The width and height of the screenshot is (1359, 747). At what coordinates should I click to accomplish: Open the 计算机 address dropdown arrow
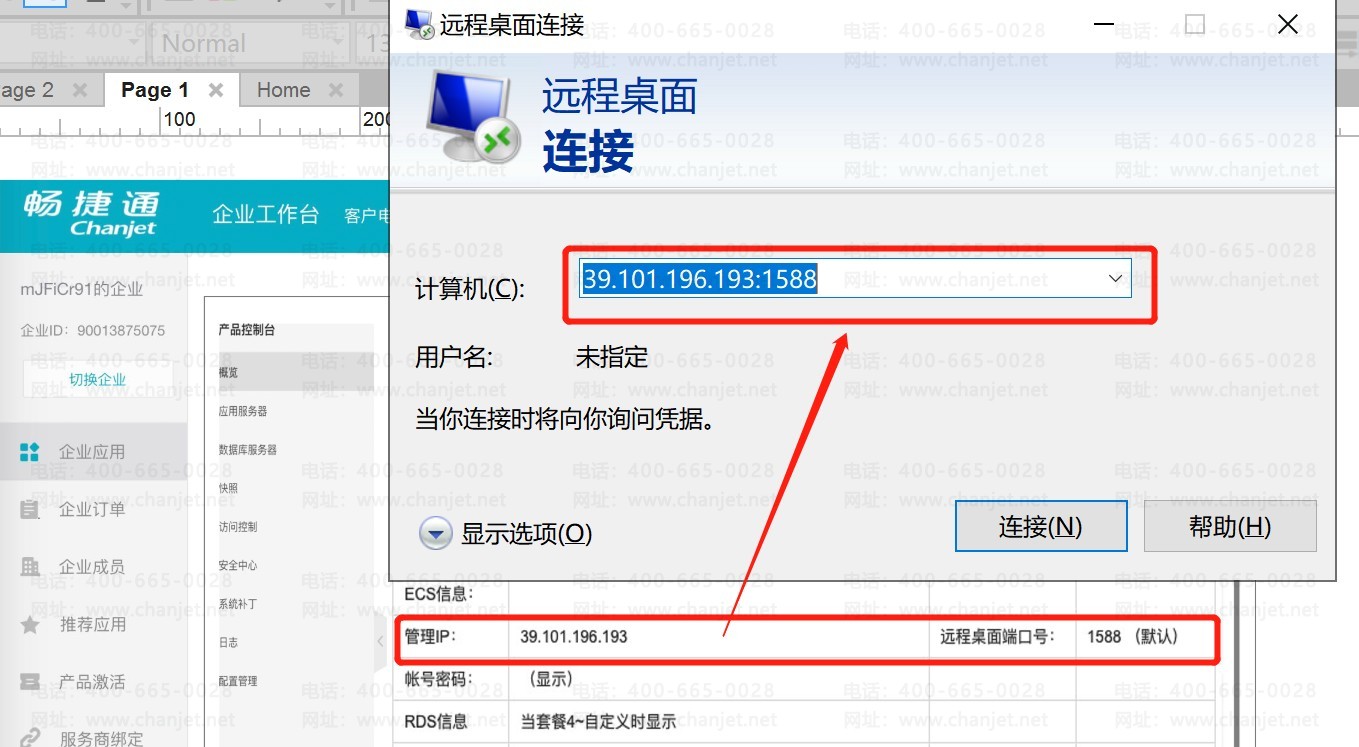pyautogui.click(x=1115, y=279)
